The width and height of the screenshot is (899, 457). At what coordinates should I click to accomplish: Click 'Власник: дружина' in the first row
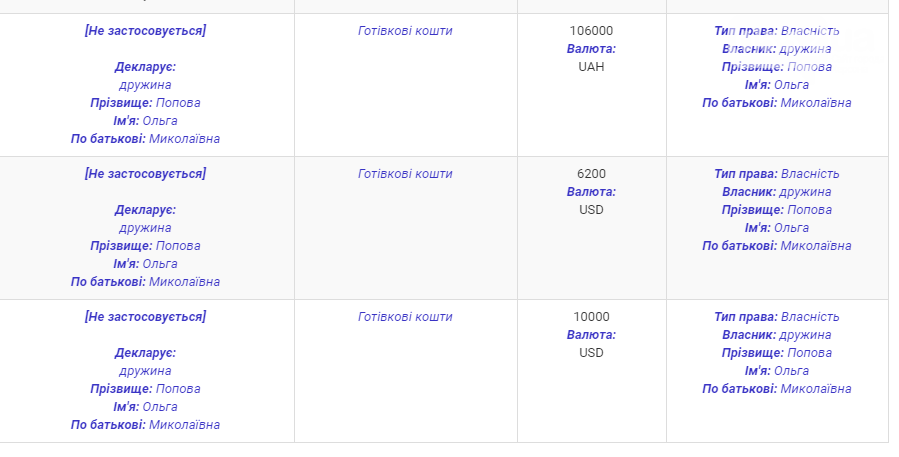click(x=776, y=49)
